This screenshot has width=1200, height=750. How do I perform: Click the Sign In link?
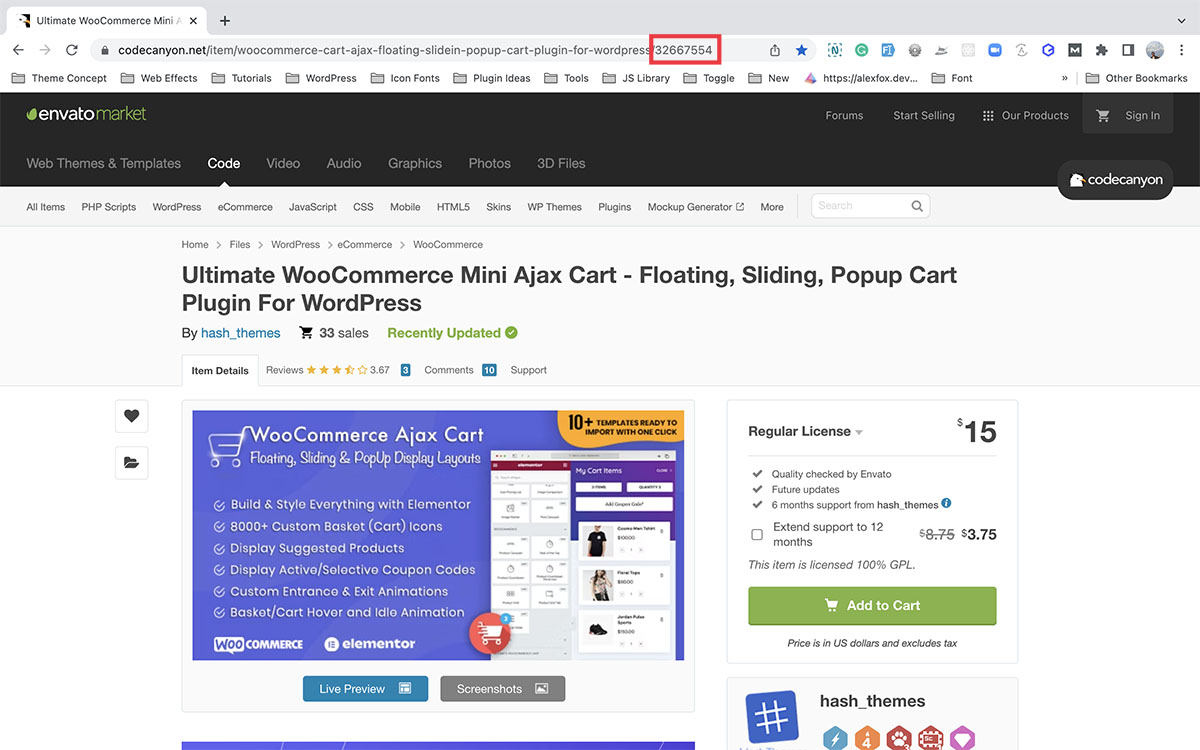(x=1142, y=115)
